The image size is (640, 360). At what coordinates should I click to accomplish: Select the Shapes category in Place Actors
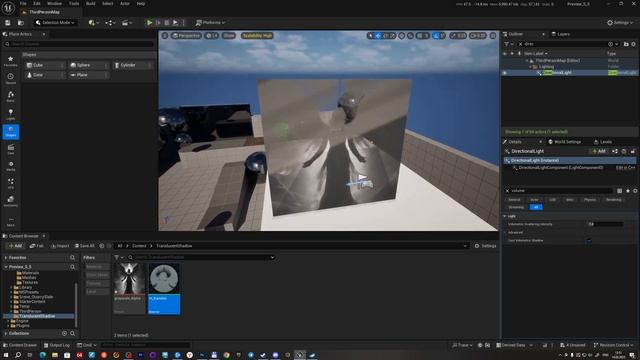click(x=11, y=132)
